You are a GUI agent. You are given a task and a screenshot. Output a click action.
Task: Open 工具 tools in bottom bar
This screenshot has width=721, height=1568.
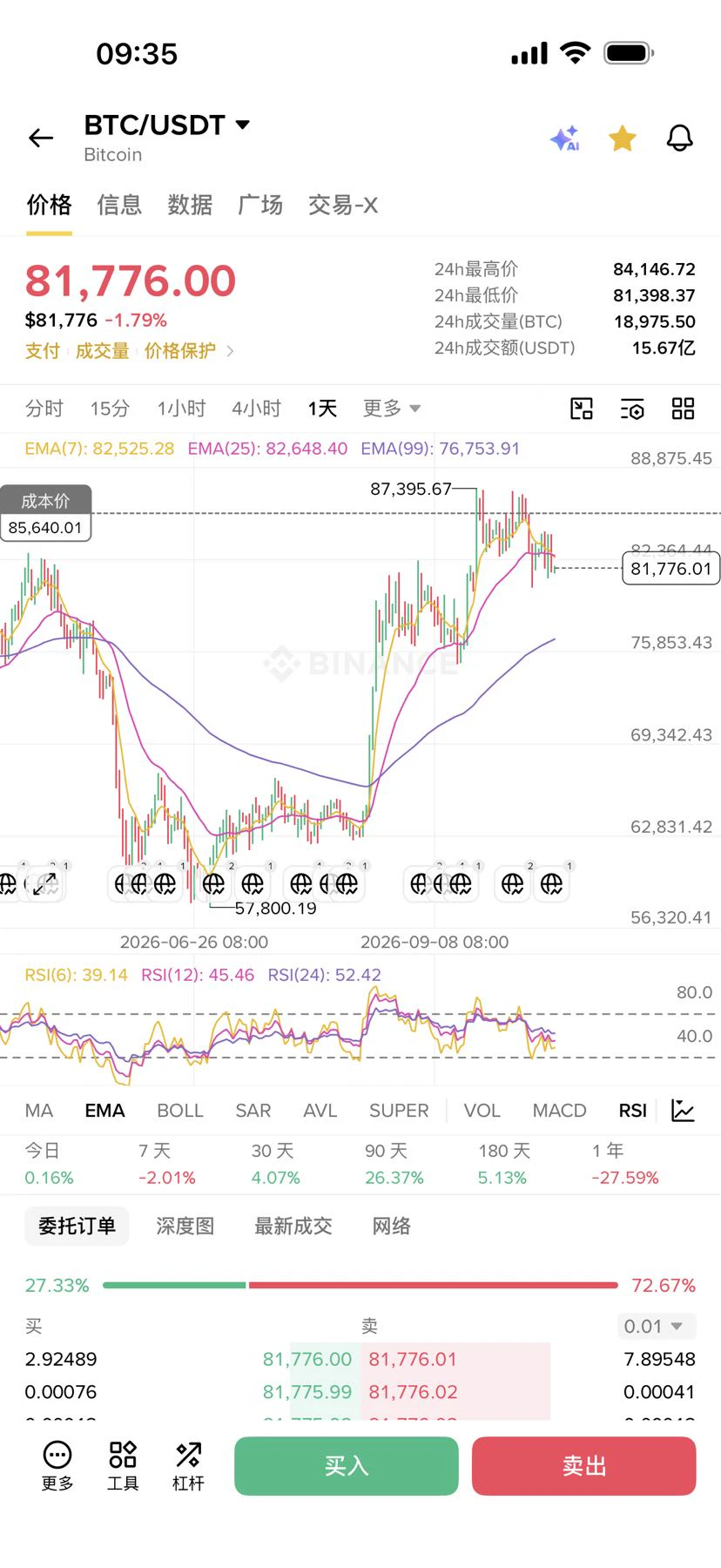(123, 1466)
